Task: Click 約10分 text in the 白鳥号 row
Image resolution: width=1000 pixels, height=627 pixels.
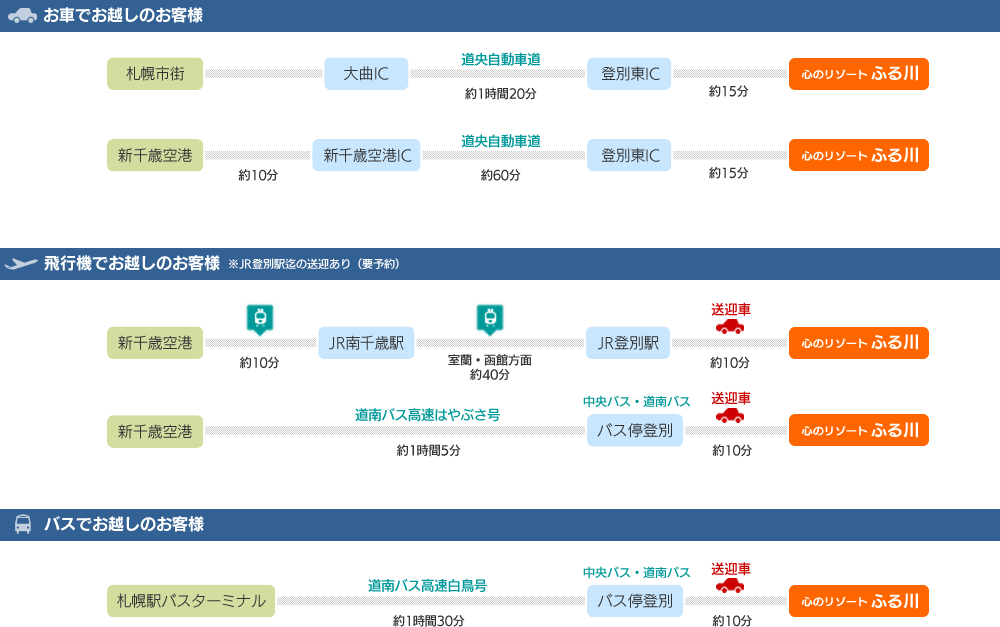Action: point(732,621)
